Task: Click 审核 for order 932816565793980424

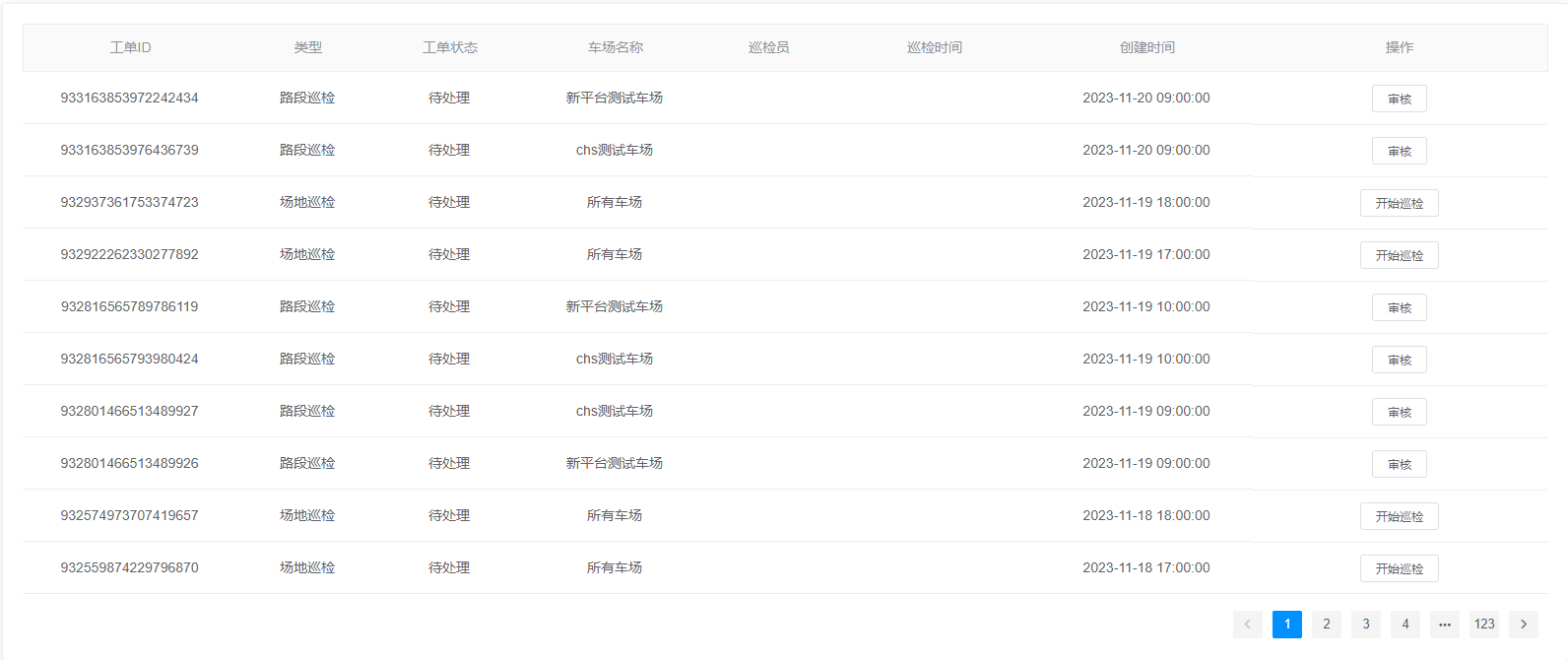Action: [x=1399, y=360]
